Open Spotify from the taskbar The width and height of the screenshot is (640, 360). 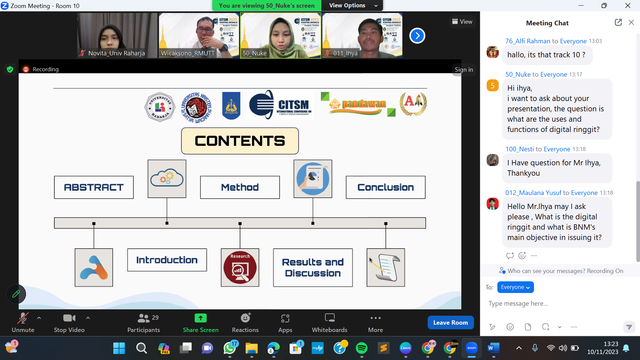tap(361, 348)
